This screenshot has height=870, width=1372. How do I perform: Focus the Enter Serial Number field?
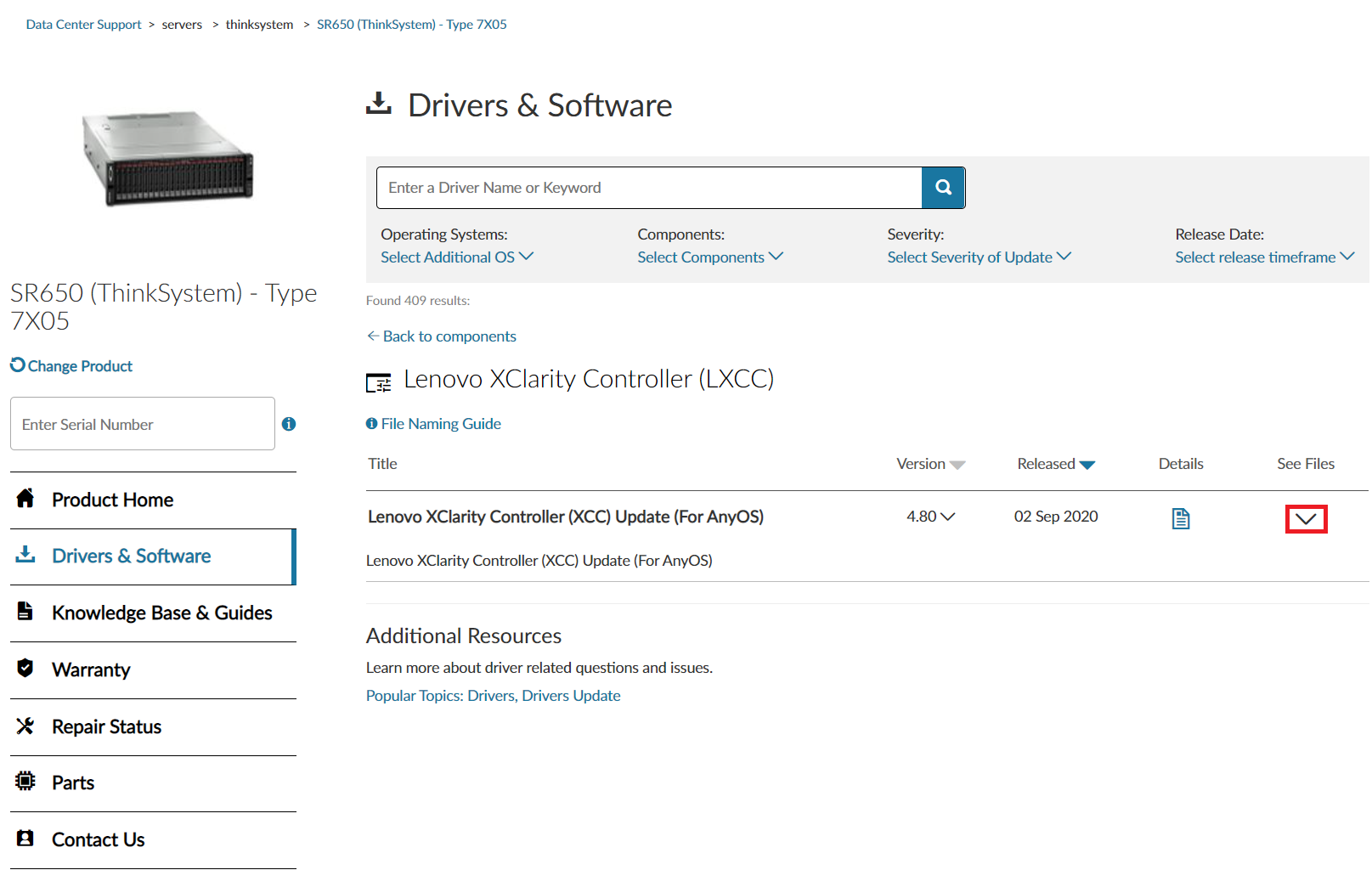click(x=143, y=424)
